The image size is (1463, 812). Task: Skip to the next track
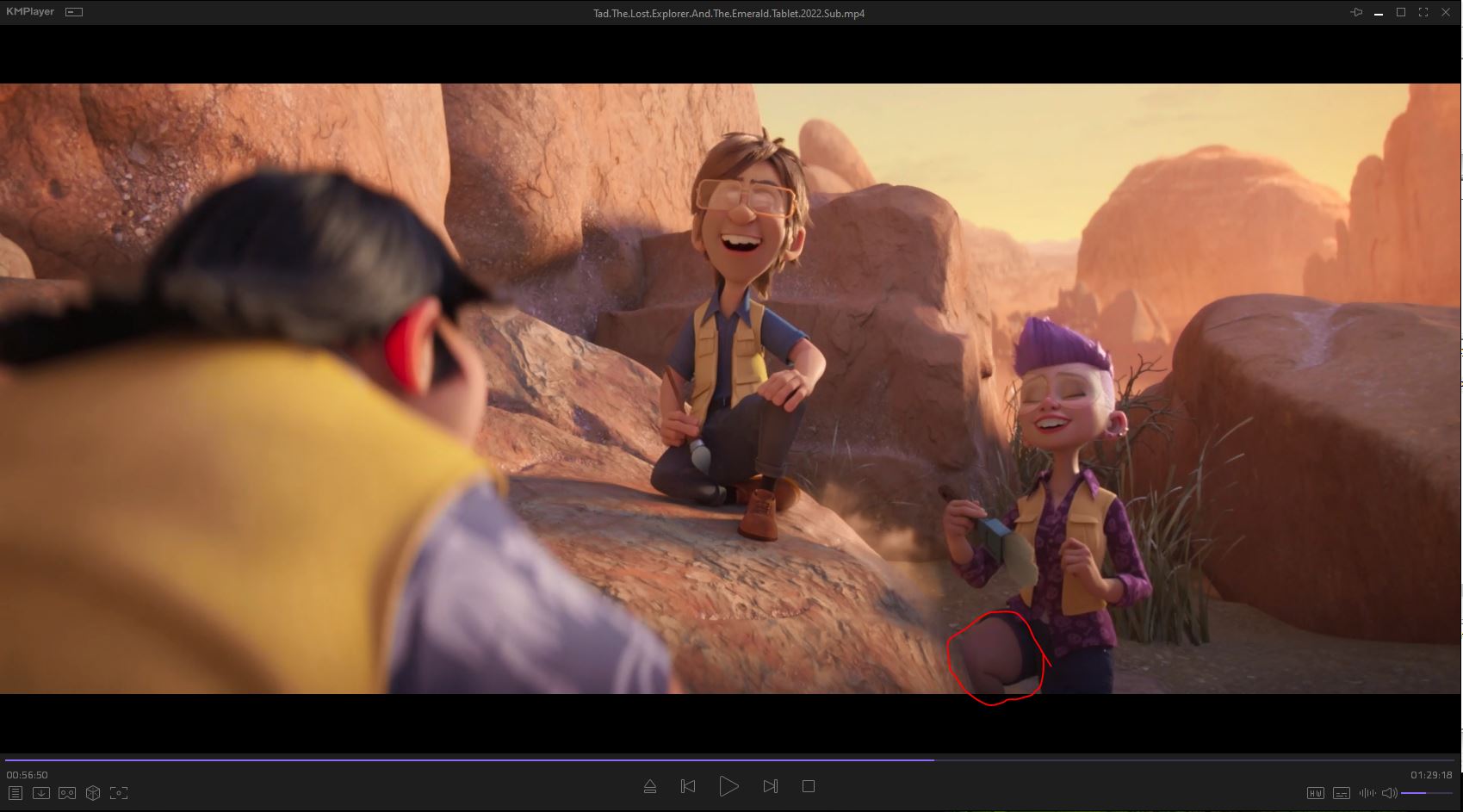(x=770, y=786)
